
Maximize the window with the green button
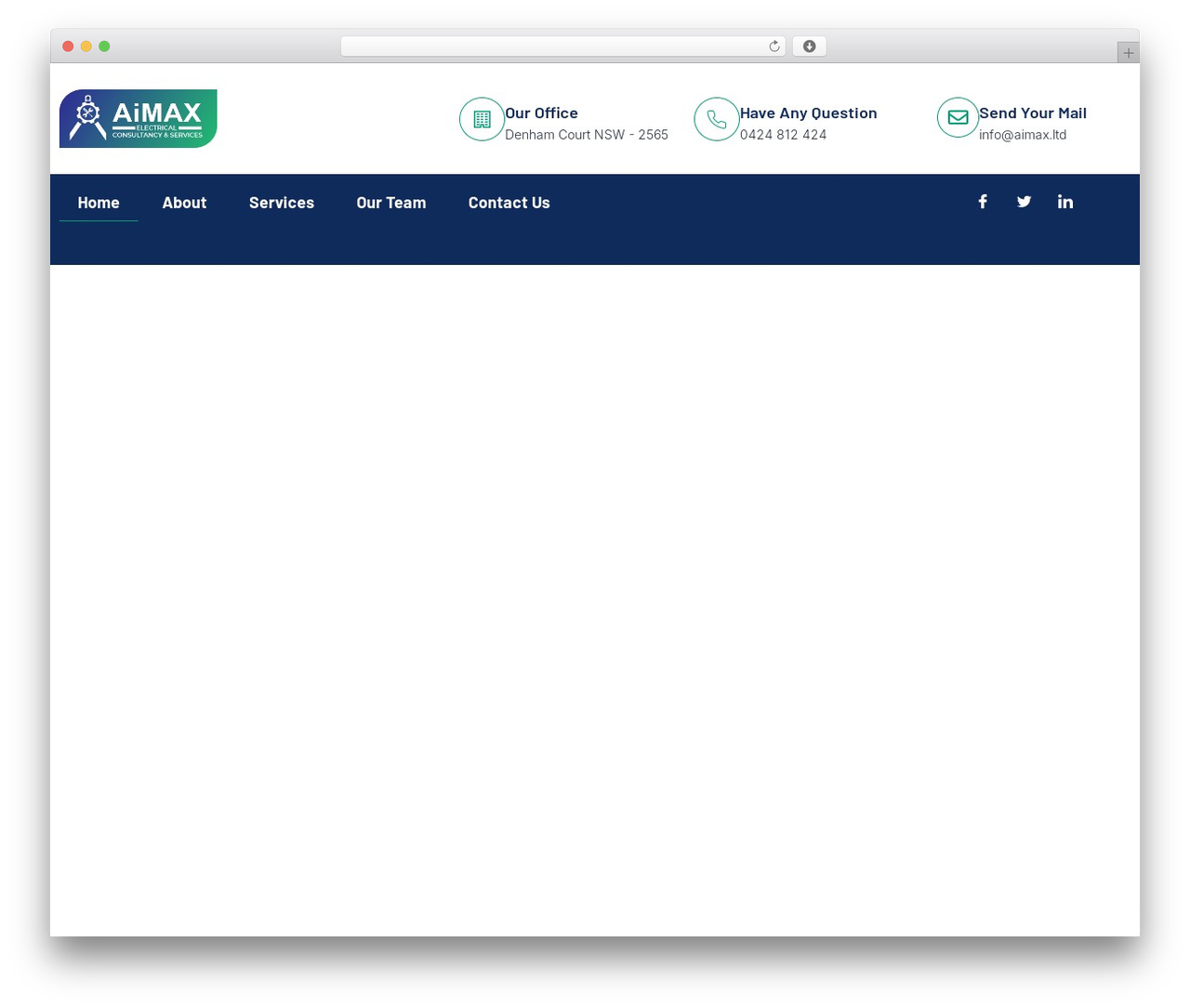click(104, 46)
